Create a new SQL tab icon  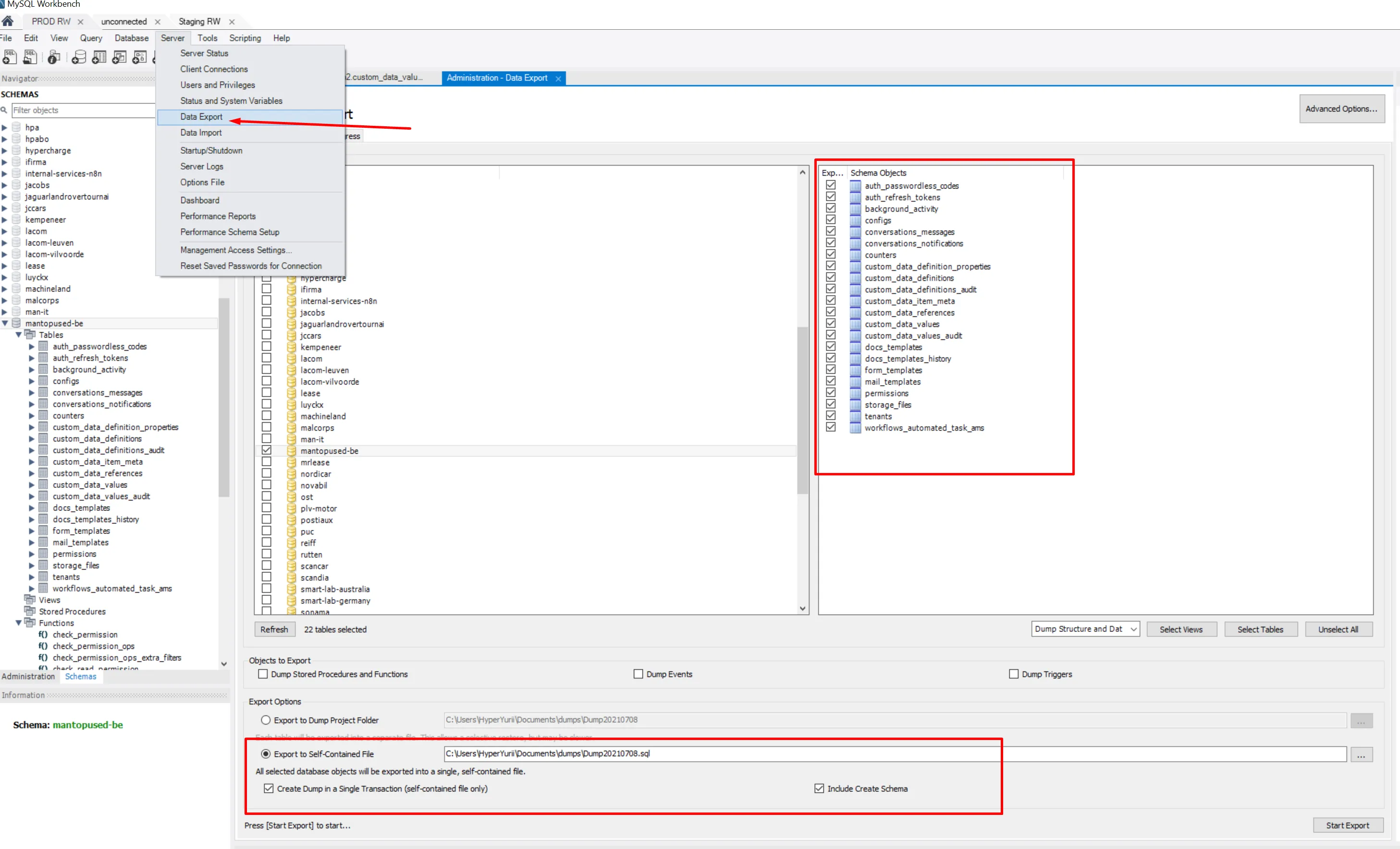point(10,57)
